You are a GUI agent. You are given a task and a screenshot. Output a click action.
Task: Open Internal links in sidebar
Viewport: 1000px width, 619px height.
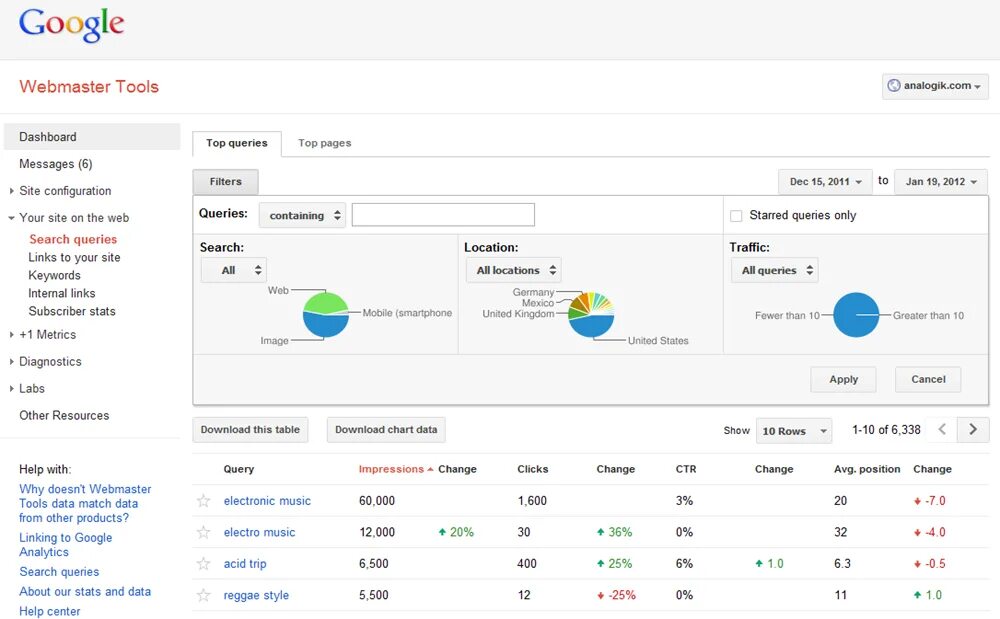pos(61,293)
